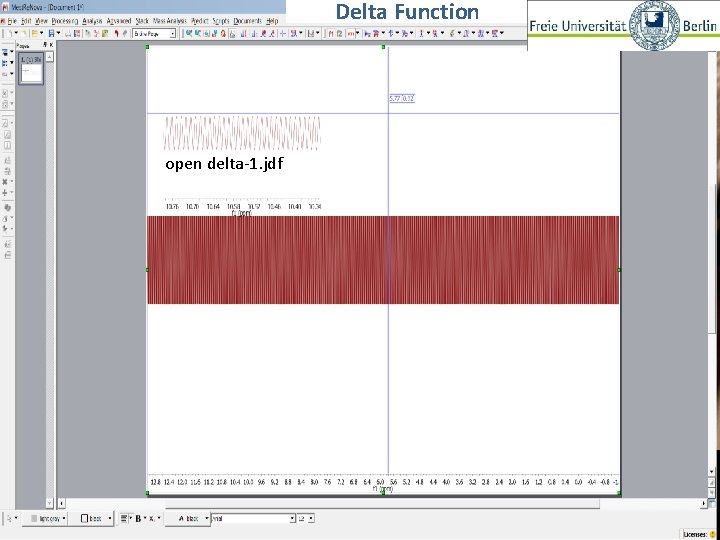Click third icon in left vertical toolbar
Viewport: 720px width, 540px height.
(x=6, y=74)
